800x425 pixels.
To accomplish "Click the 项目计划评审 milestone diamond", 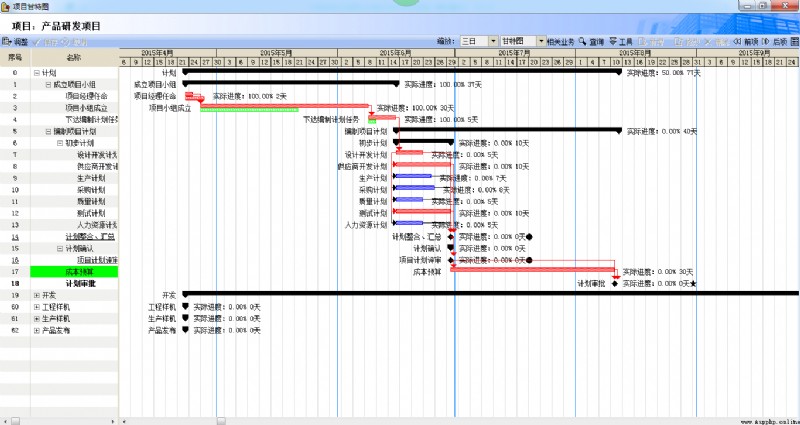I will click(x=451, y=260).
